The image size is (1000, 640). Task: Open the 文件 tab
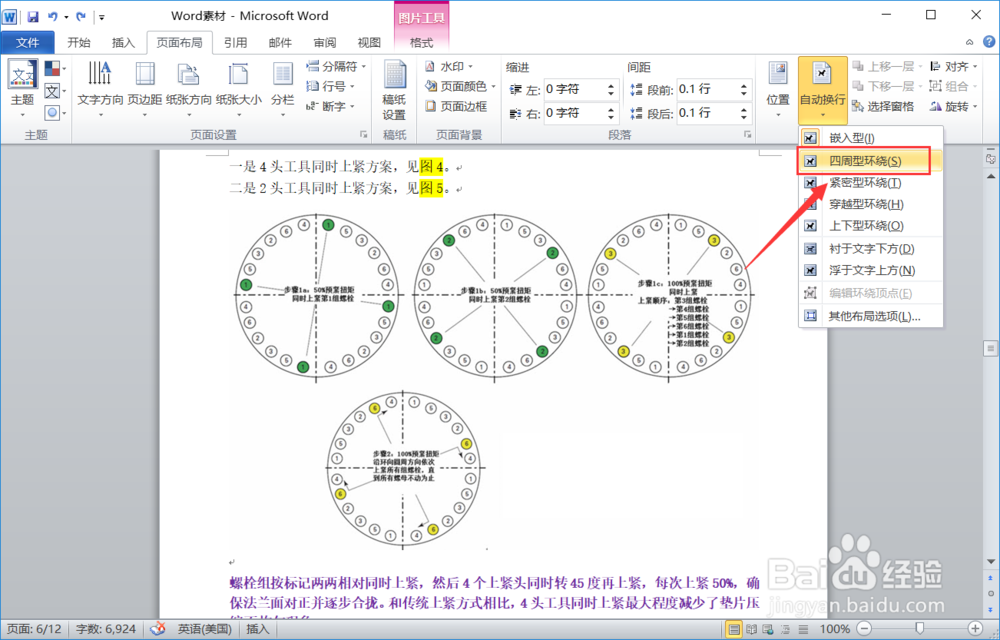tap(27, 42)
